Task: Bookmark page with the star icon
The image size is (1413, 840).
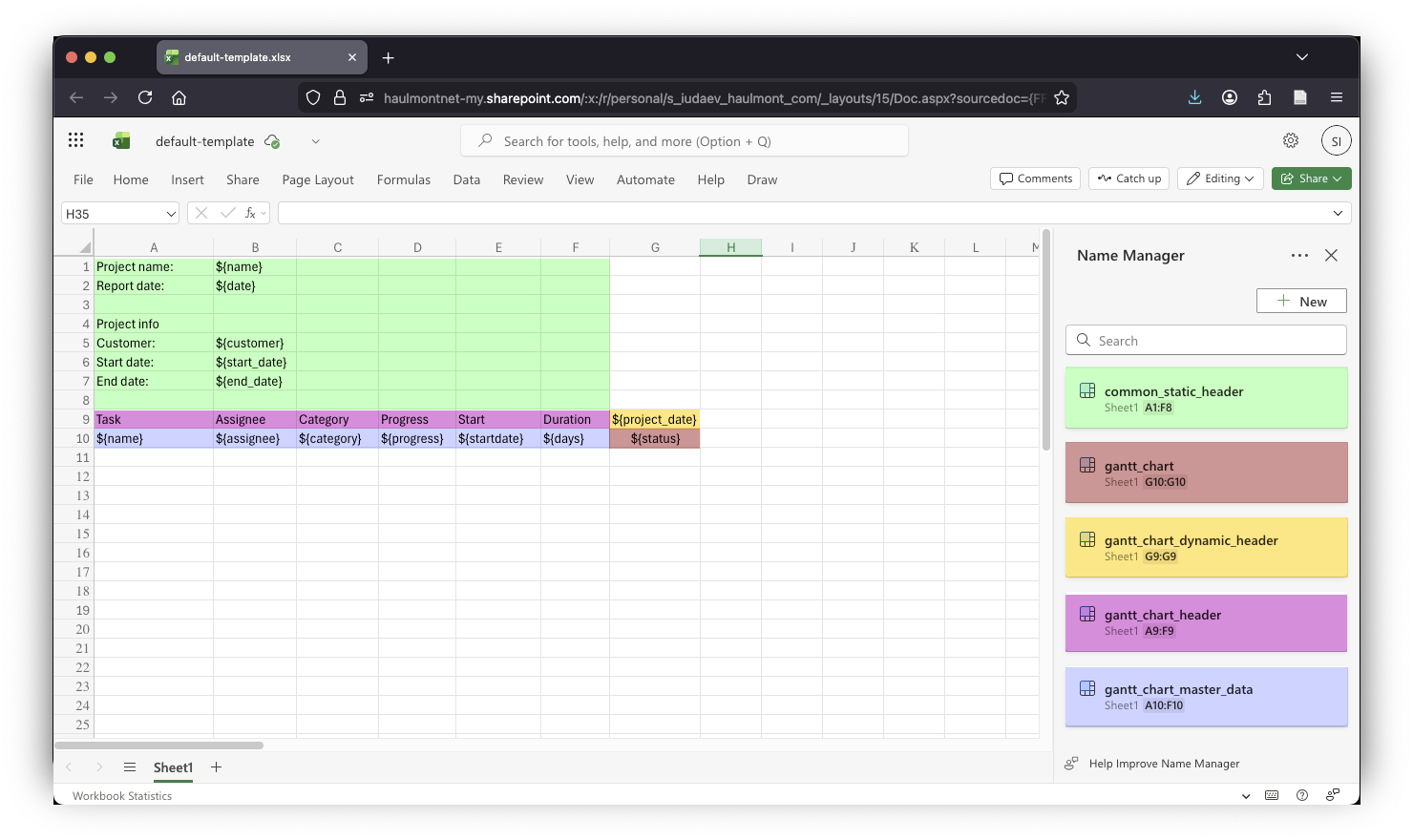Action: [1062, 97]
